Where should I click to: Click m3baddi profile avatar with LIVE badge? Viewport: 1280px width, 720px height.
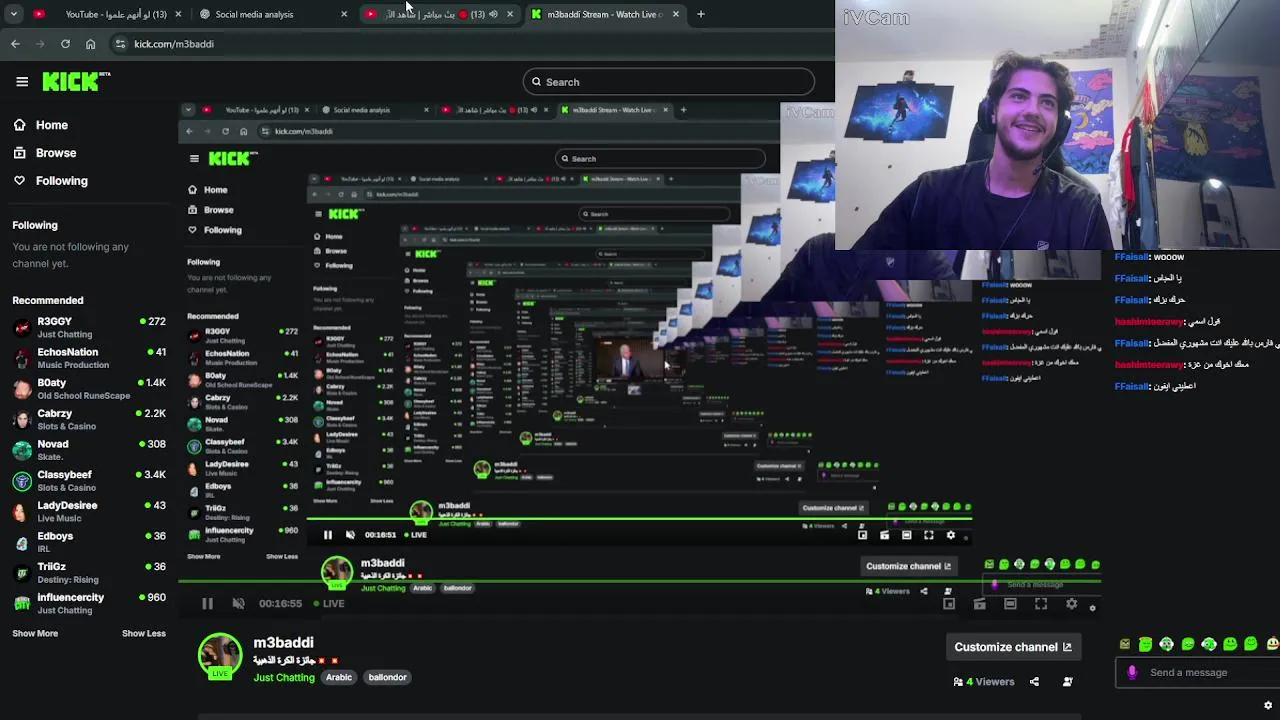pos(220,657)
